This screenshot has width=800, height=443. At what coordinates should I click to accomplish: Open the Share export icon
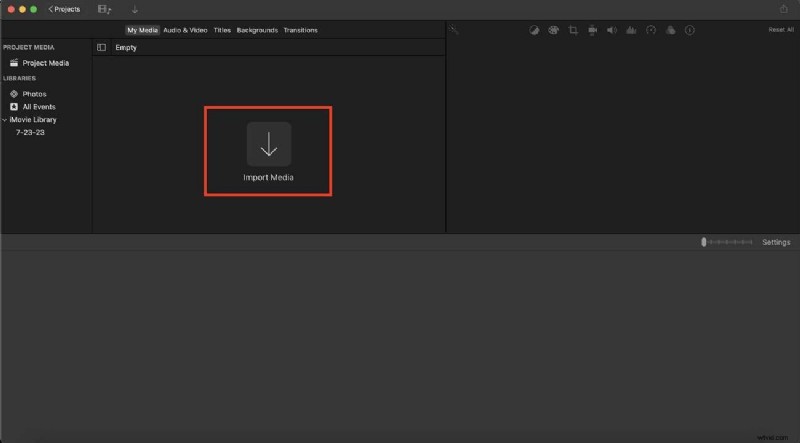(x=784, y=9)
